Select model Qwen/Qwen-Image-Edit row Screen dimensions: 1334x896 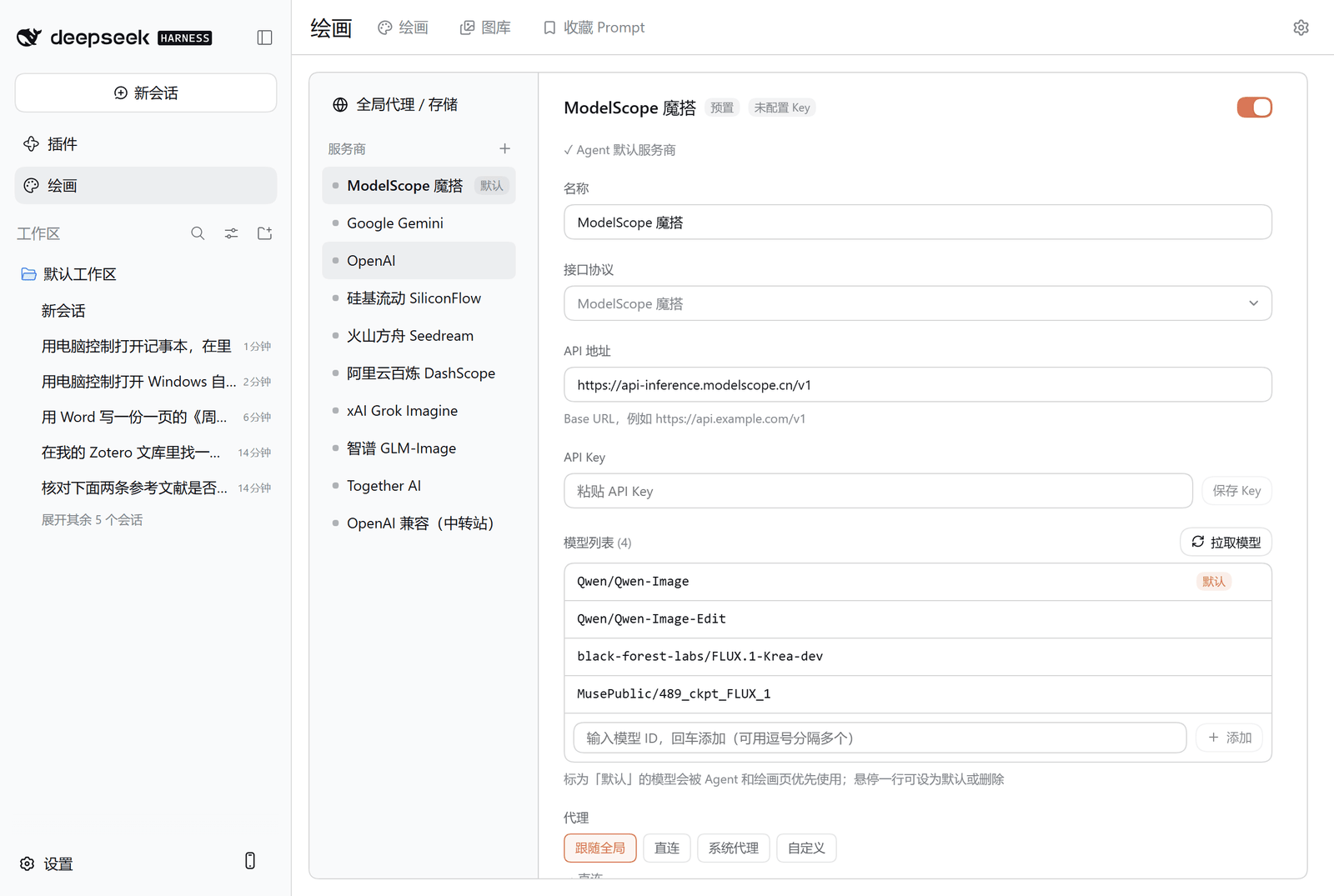coord(918,619)
